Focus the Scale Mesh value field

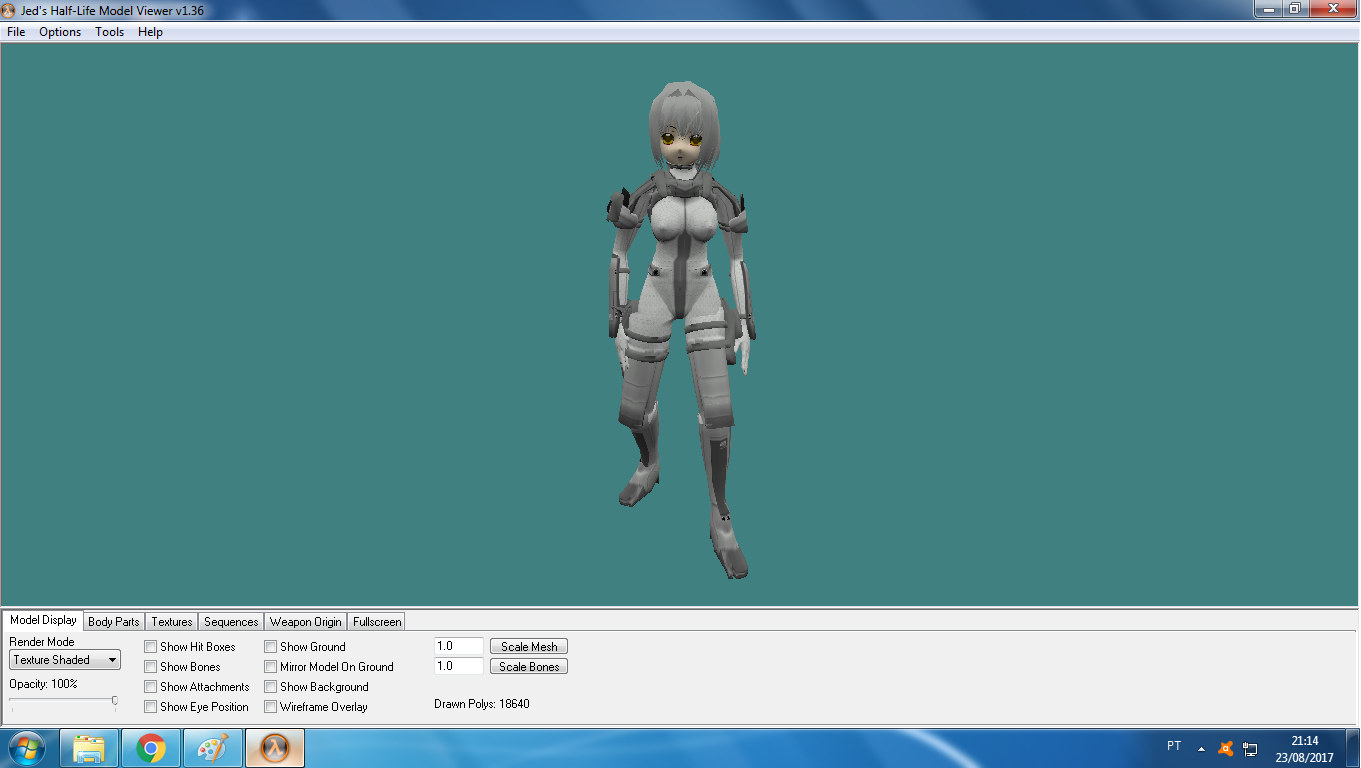459,647
